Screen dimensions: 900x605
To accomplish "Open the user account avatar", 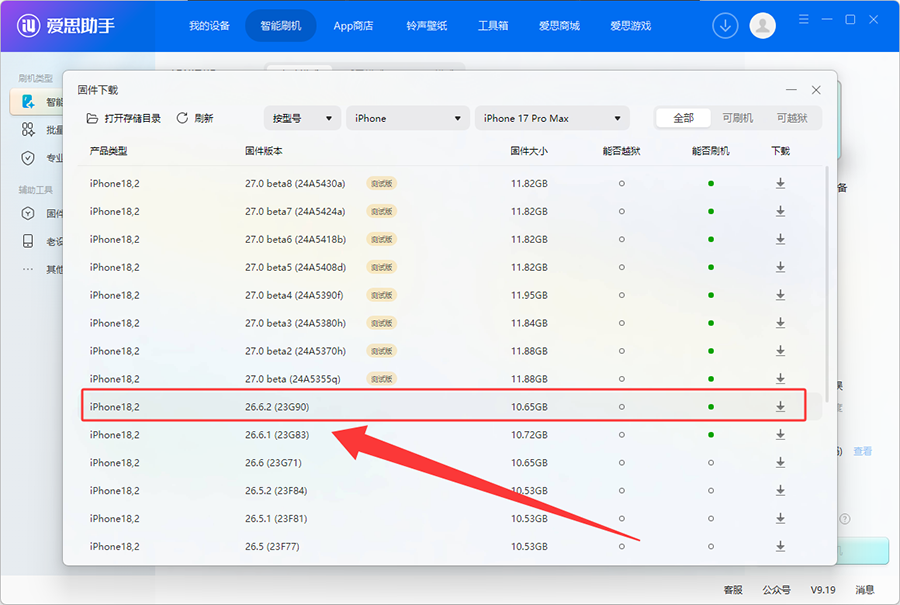I will pyautogui.click(x=762, y=26).
